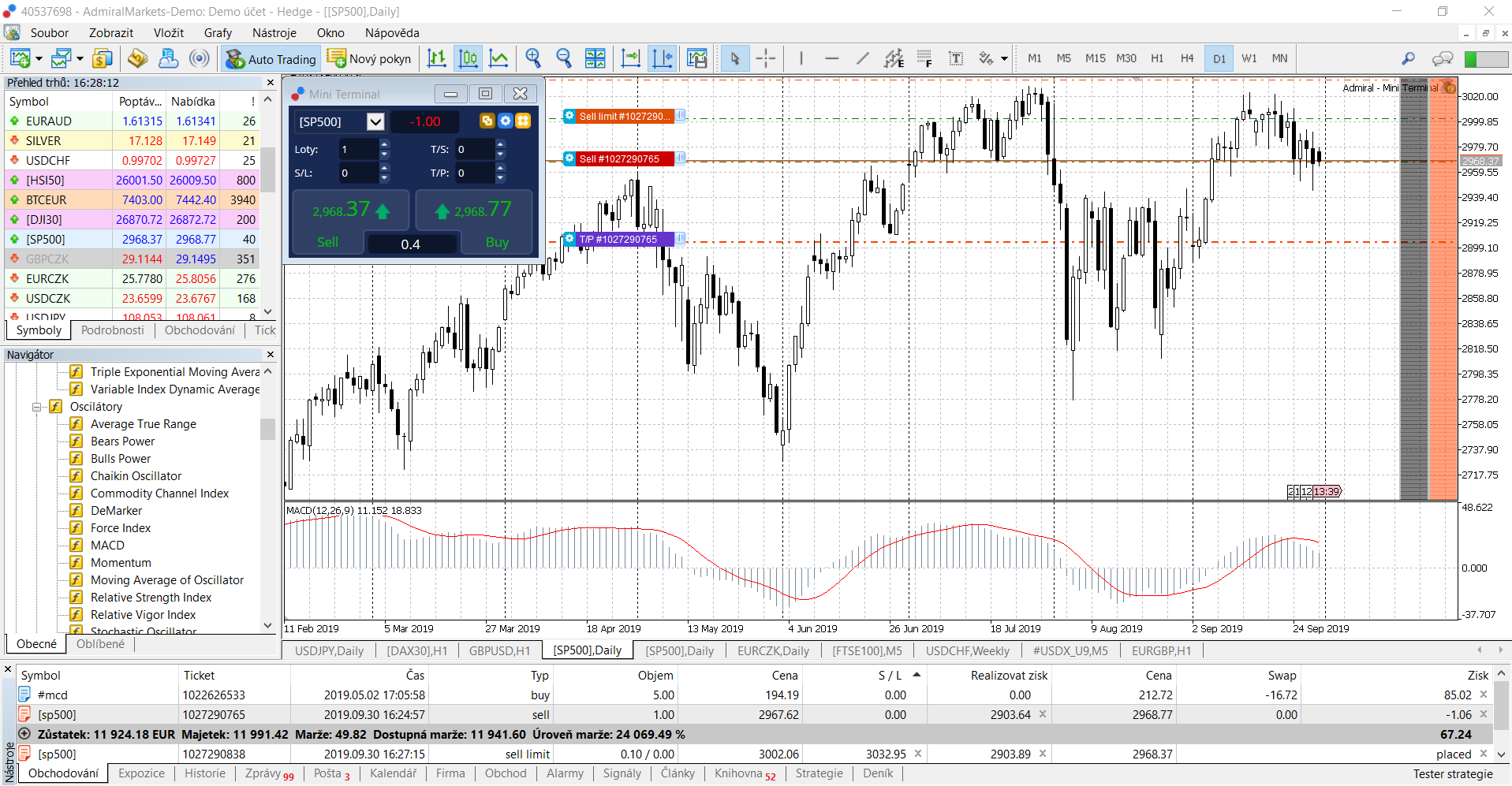Viewport: 1512px width, 786px height.
Task: Increase Loty value in Mini Terminal
Action: pyautogui.click(x=385, y=145)
